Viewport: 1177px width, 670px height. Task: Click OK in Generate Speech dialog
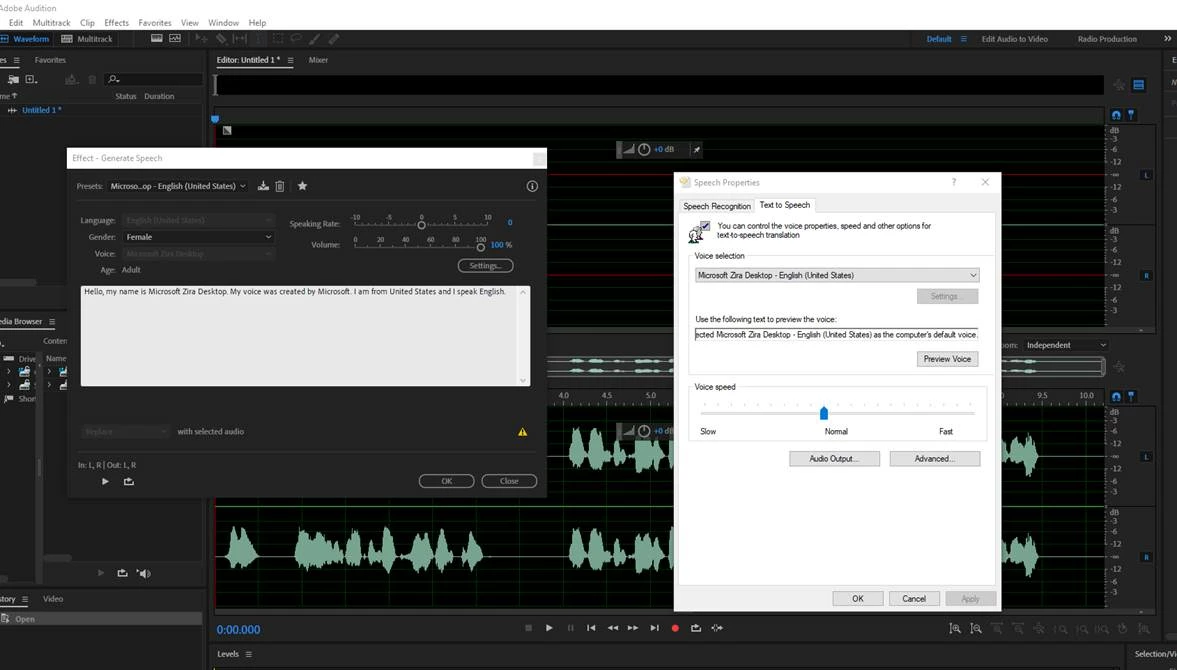pyautogui.click(x=447, y=481)
